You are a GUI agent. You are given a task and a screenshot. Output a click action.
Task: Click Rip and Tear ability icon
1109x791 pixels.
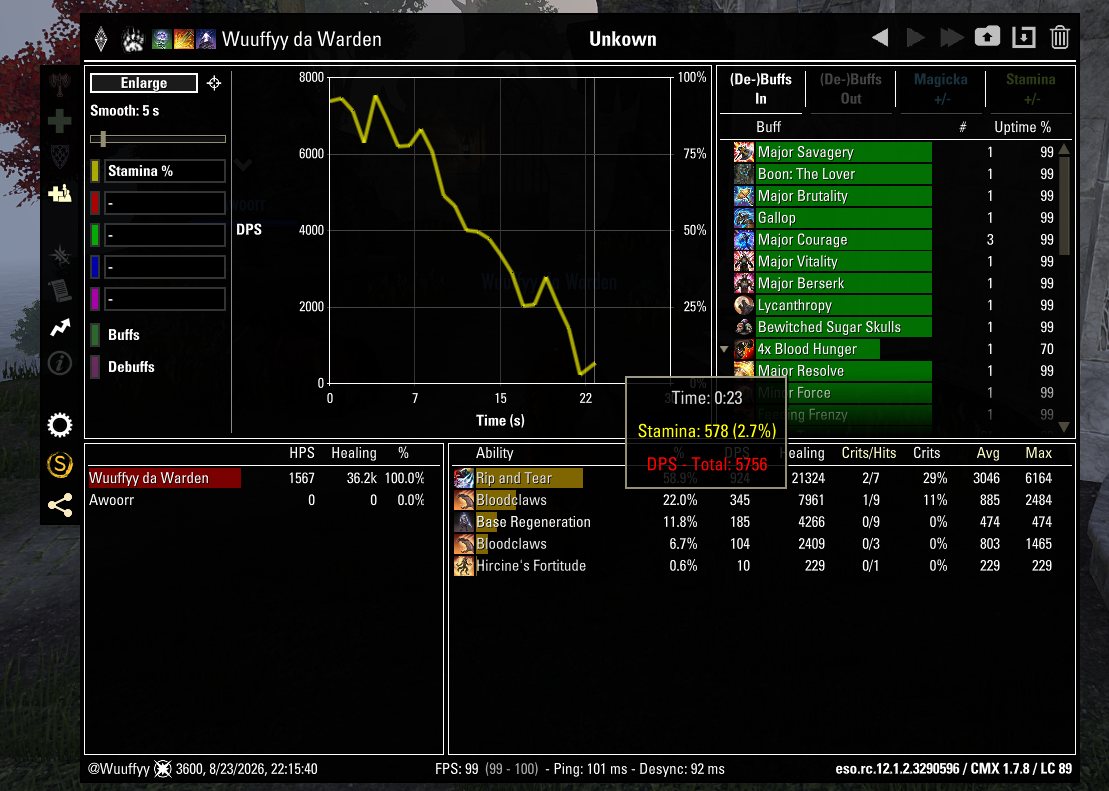(463, 478)
